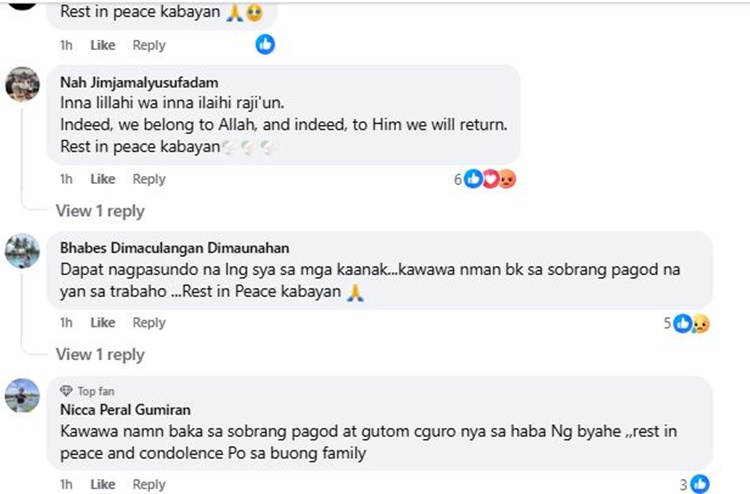
Task: Open reactions on Bhabes Dimaculangan's comment
Action: click(691, 323)
